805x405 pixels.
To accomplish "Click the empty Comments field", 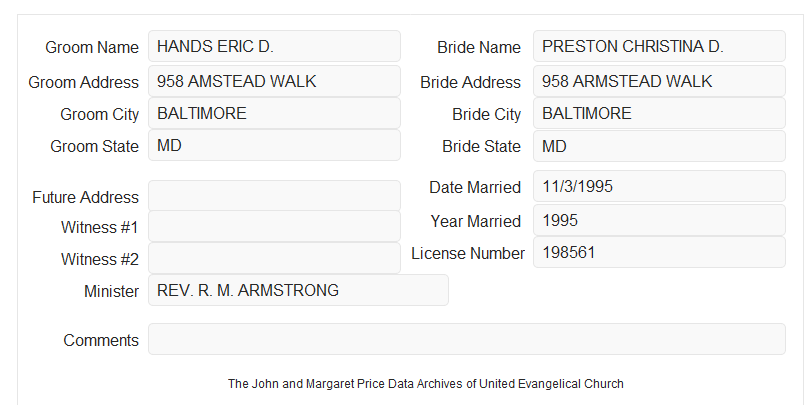I will (x=467, y=339).
